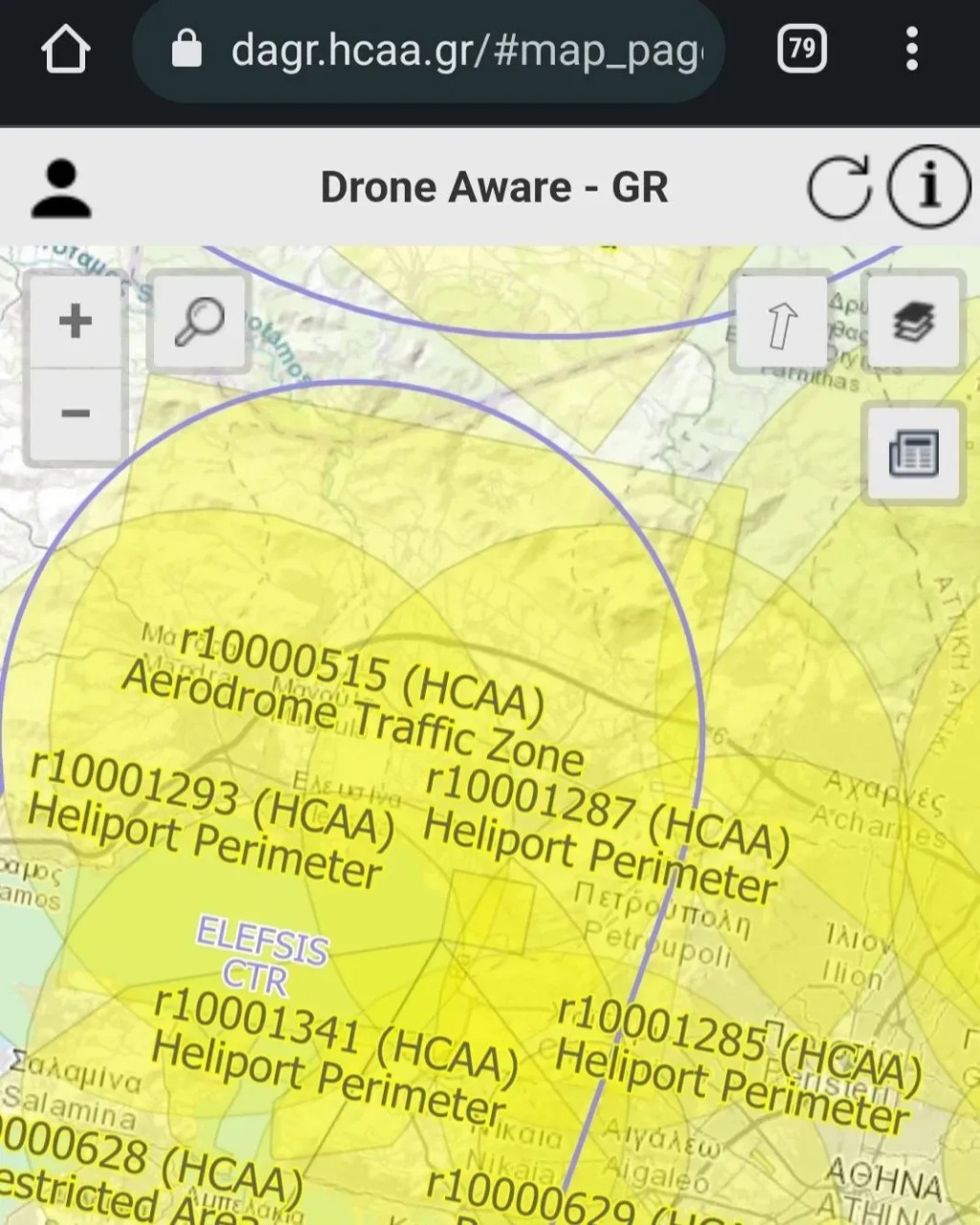
Task: Open the map search magnifier tool
Action: [199, 322]
